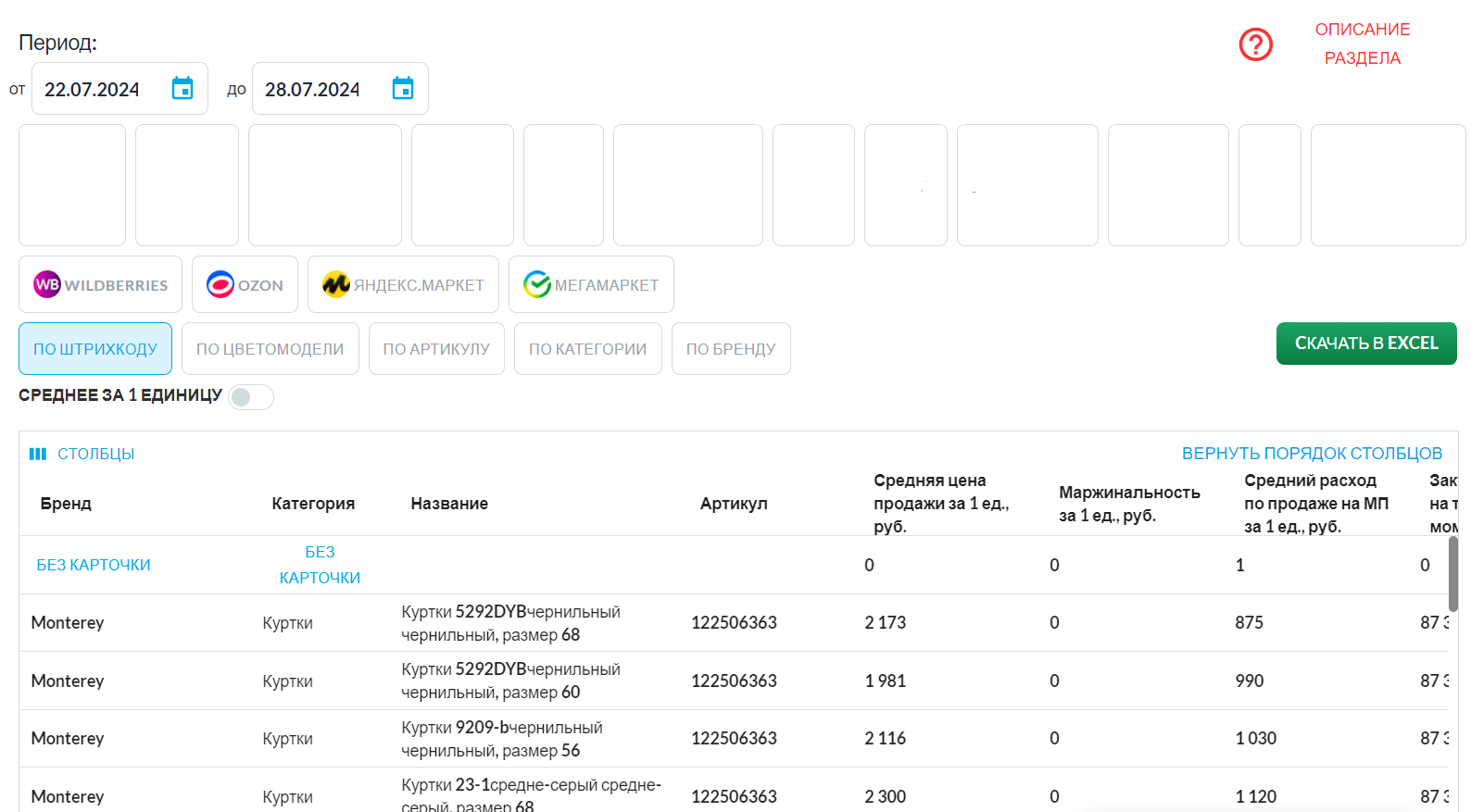This screenshot has width=1471, height=812.
Task: Click the price cell 1 981
Action: pyautogui.click(x=886, y=681)
